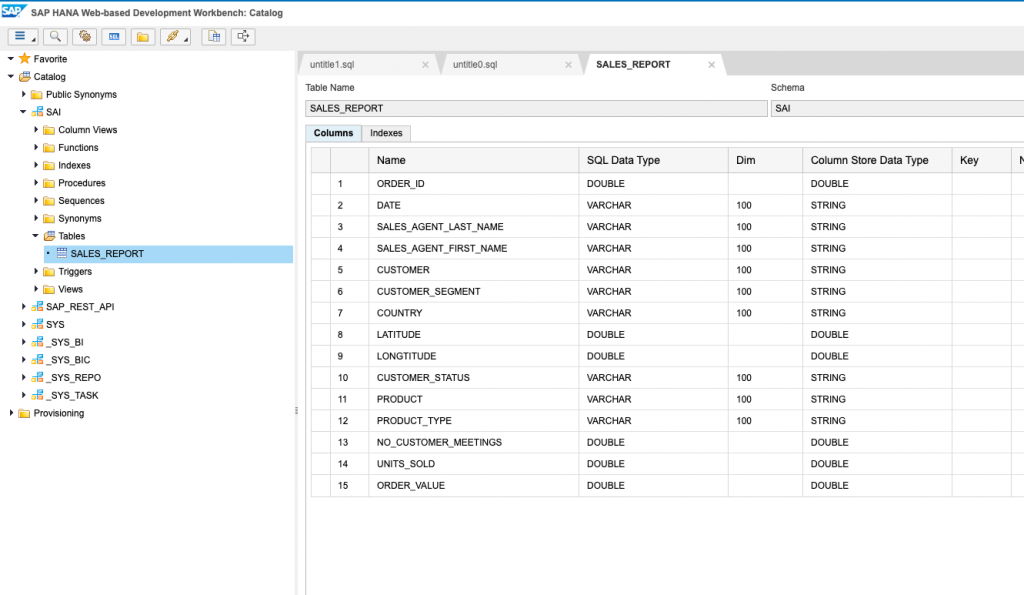Select the Indexes folder in tree
Screen dimensions: 1024x595
[x=74, y=165]
